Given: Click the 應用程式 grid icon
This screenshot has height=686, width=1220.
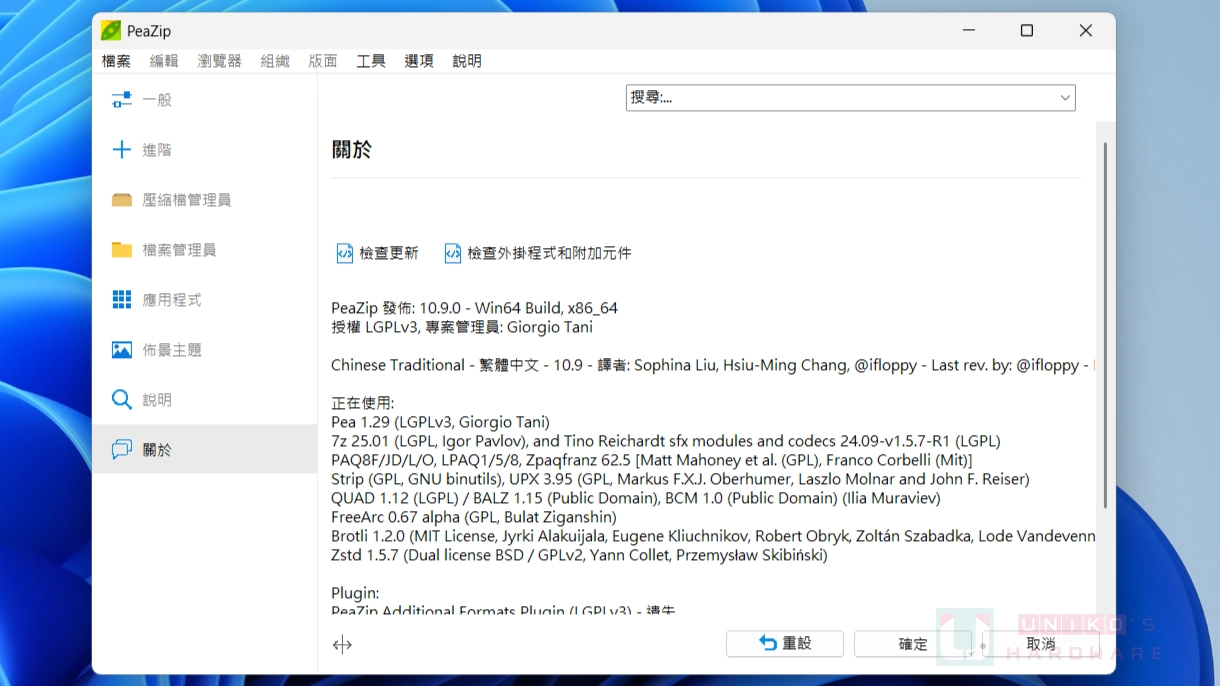Looking at the screenshot, I should click(x=122, y=300).
